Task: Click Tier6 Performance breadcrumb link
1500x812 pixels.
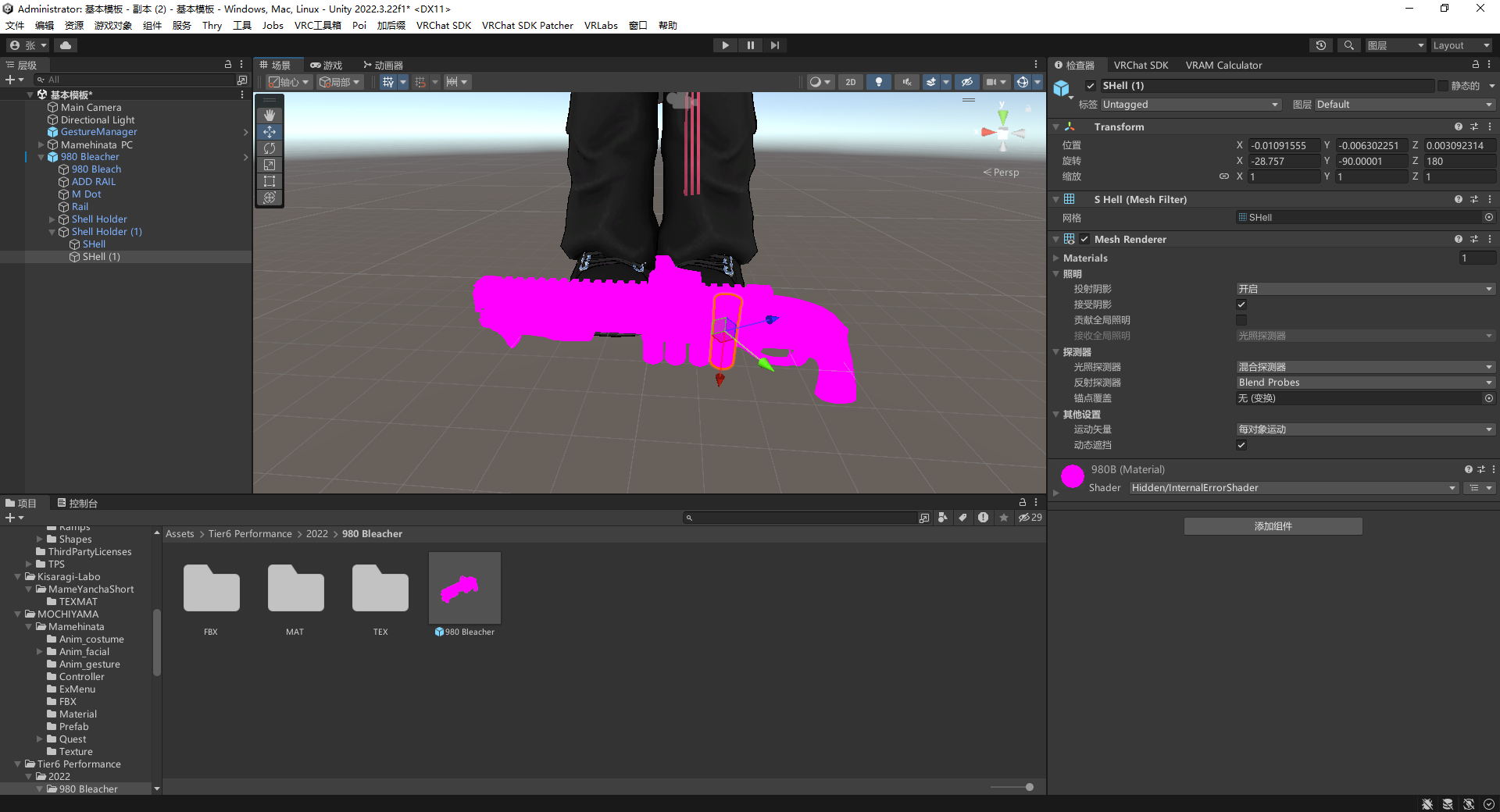Action: click(250, 534)
